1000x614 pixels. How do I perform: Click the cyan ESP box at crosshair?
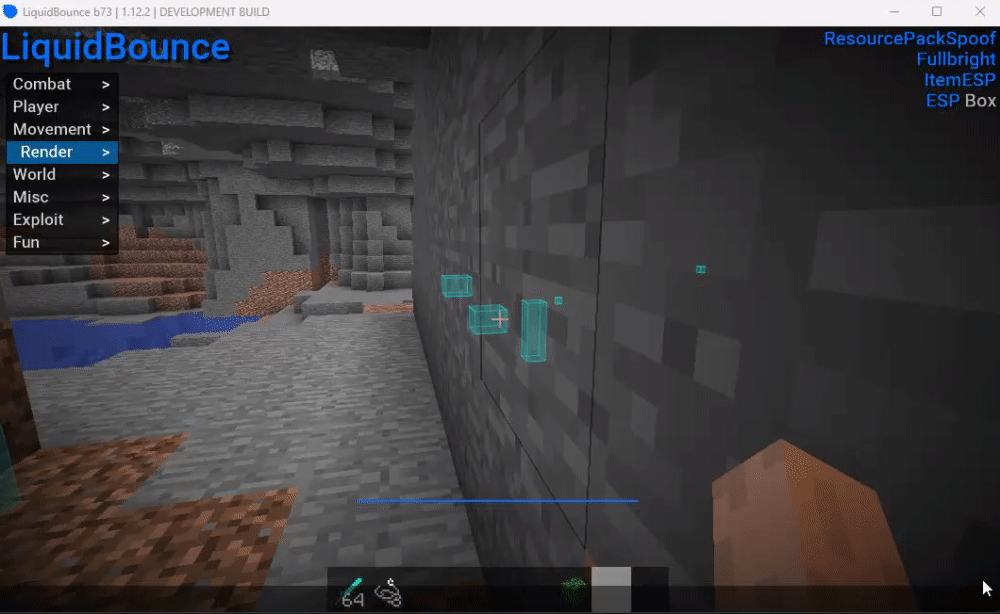tap(488, 319)
